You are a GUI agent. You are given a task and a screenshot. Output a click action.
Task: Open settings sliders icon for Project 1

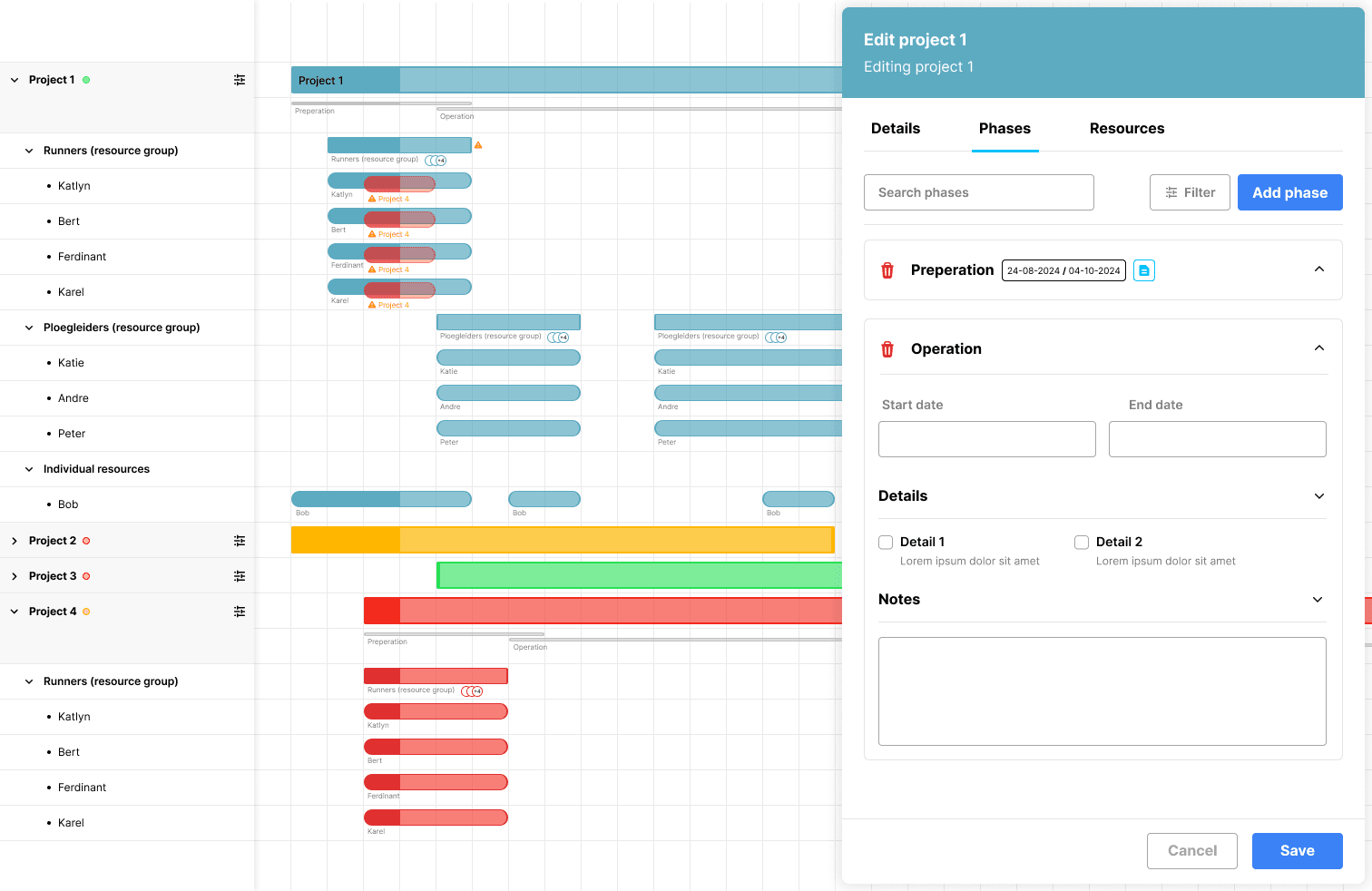coord(240,80)
